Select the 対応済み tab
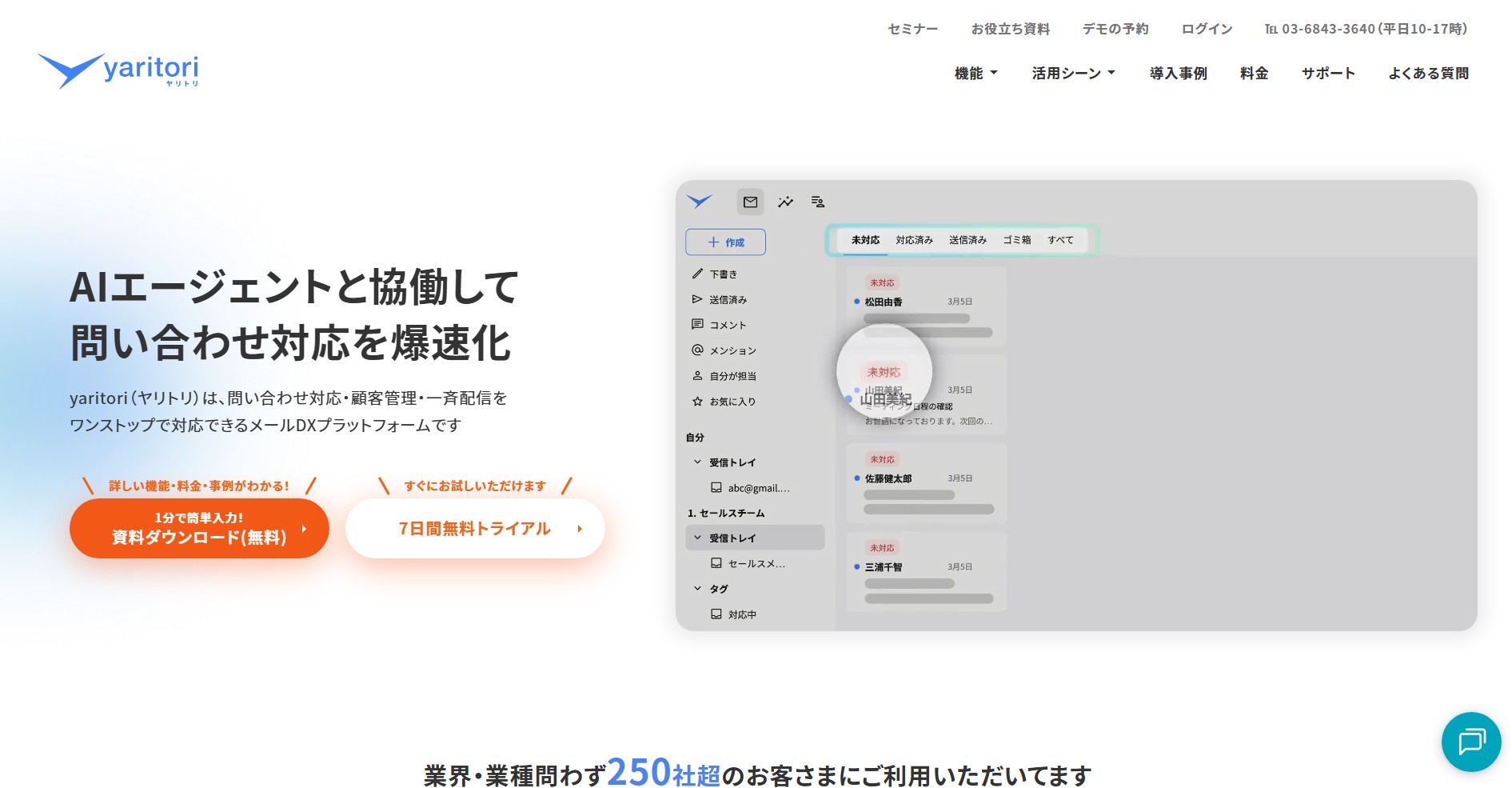 click(914, 240)
